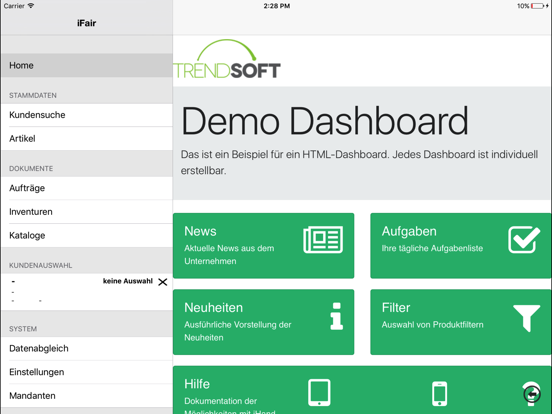The height and width of the screenshot is (414, 552).
Task: Click the Wi-Fi icon in status bar
Action: click(31, 6)
